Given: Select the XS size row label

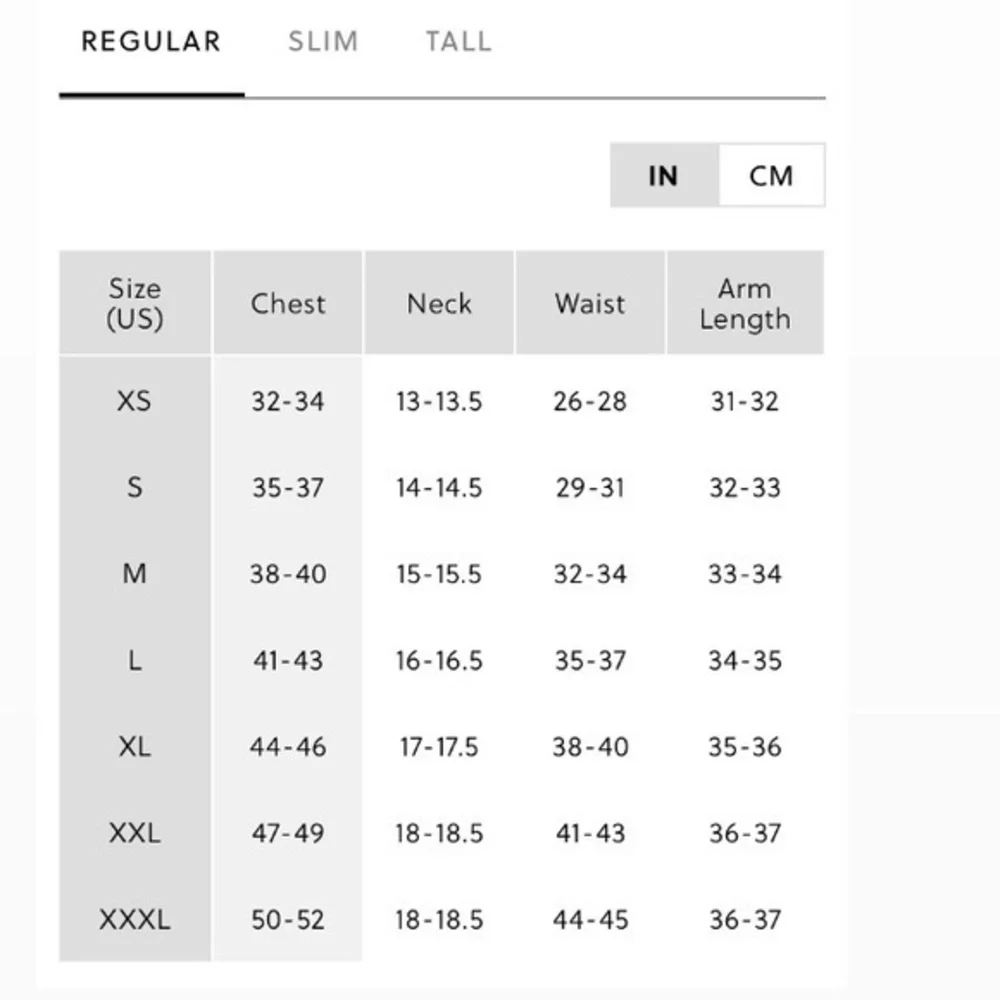Looking at the screenshot, I should coord(135,401).
